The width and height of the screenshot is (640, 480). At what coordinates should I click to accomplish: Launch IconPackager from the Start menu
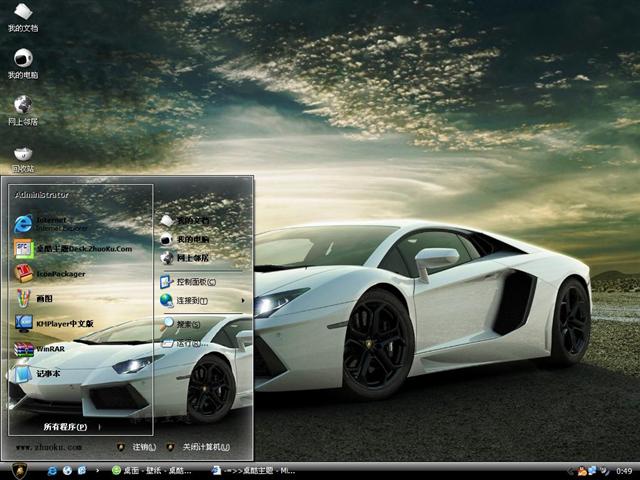pyautogui.click(x=60, y=273)
